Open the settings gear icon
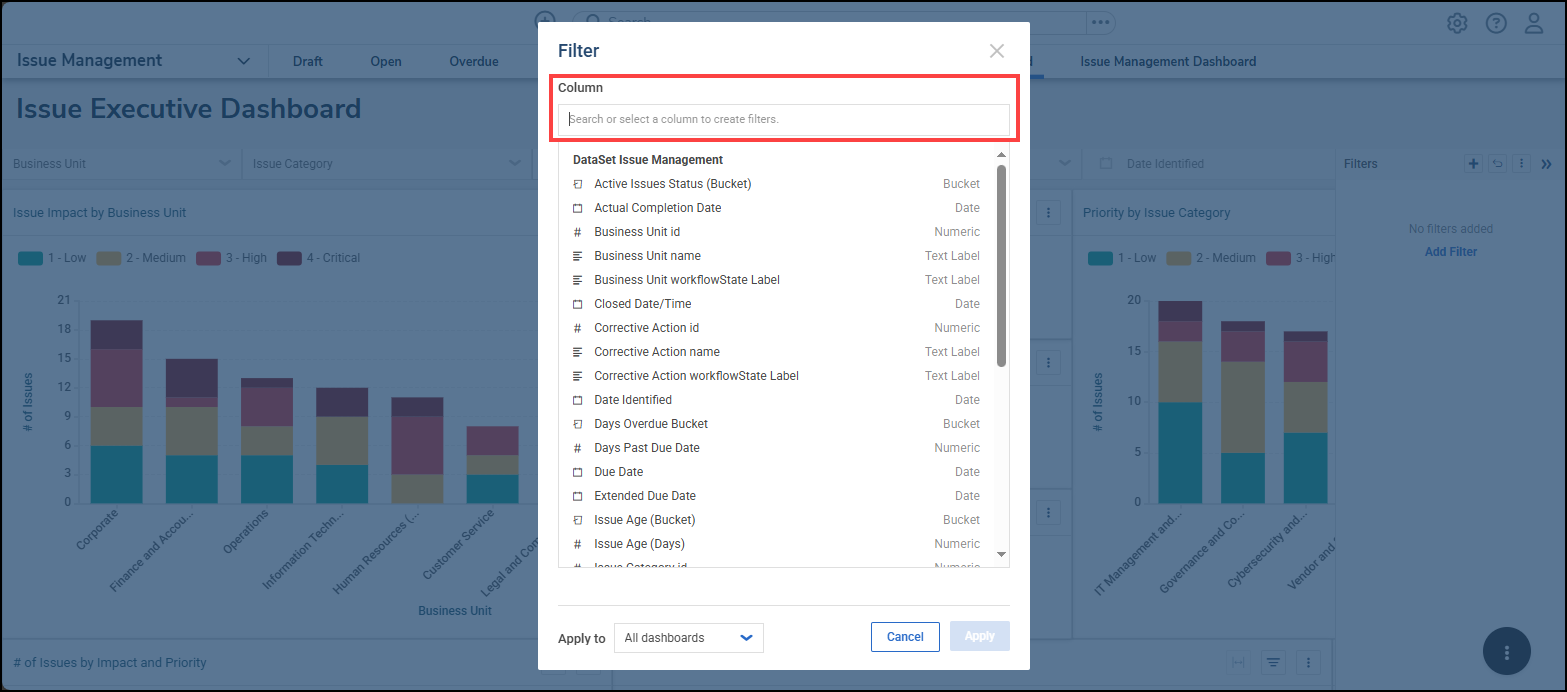This screenshot has height=692, width=1567. (1457, 23)
